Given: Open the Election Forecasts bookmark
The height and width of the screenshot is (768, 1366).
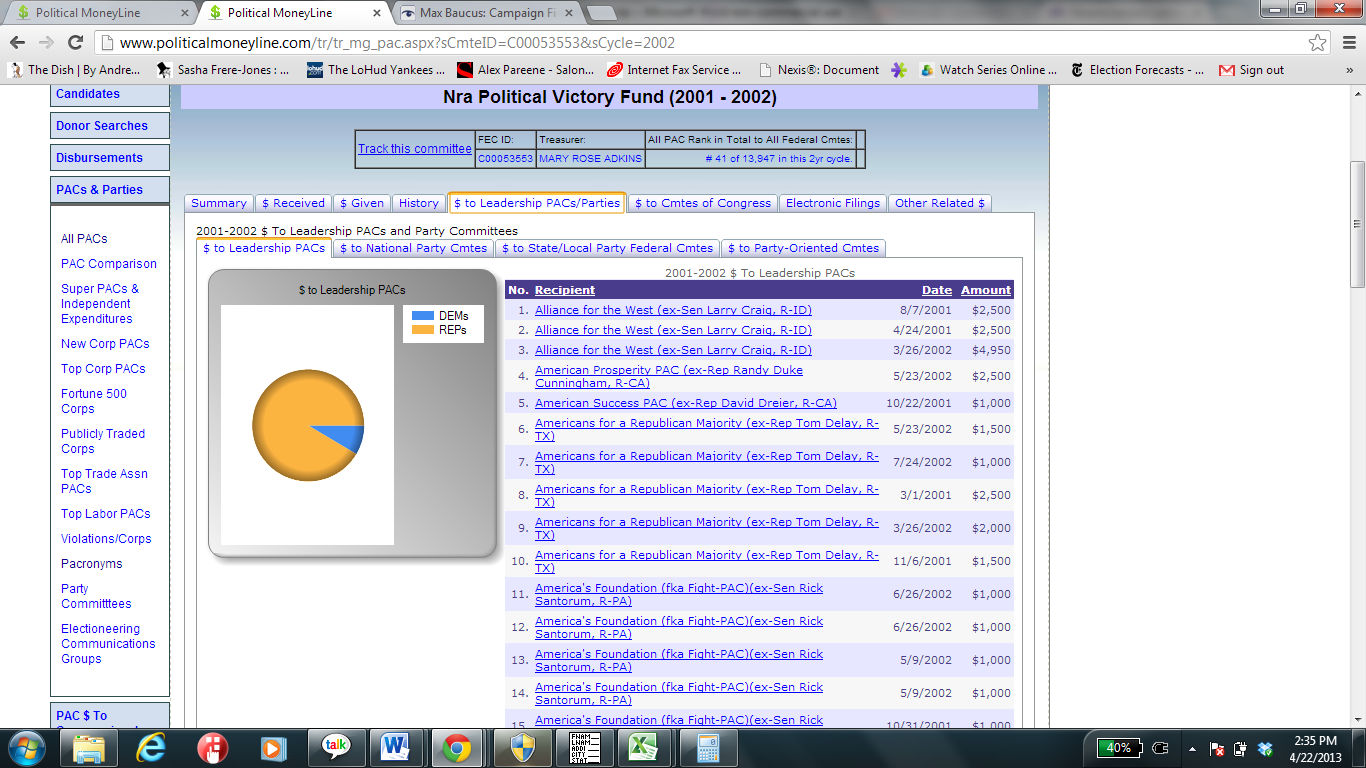Looking at the screenshot, I should (1137, 70).
